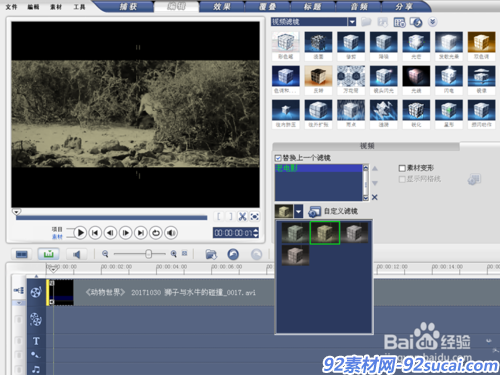Step to next frame
The image size is (500, 375).
click(x=126, y=233)
